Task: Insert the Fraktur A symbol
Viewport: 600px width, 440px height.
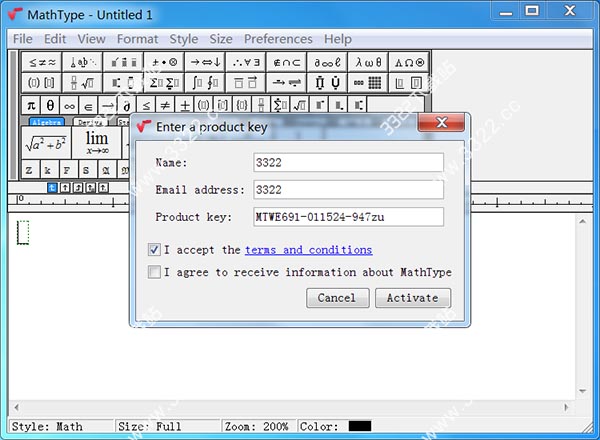Action: pyautogui.click(x=106, y=170)
